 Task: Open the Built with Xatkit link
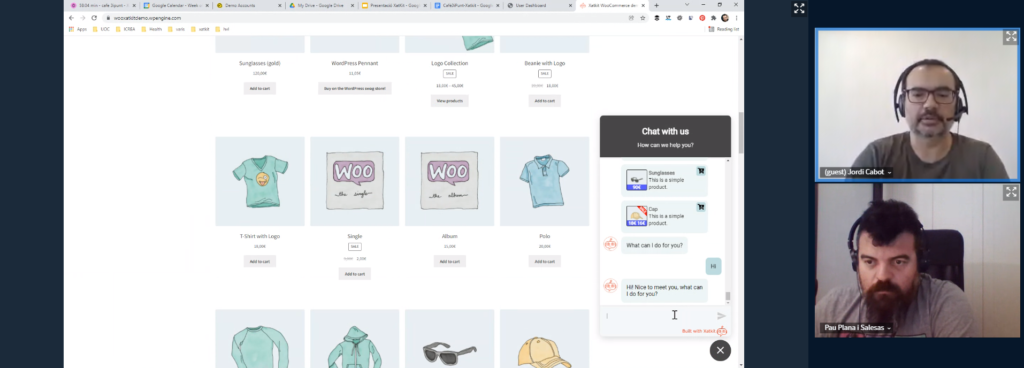click(699, 331)
